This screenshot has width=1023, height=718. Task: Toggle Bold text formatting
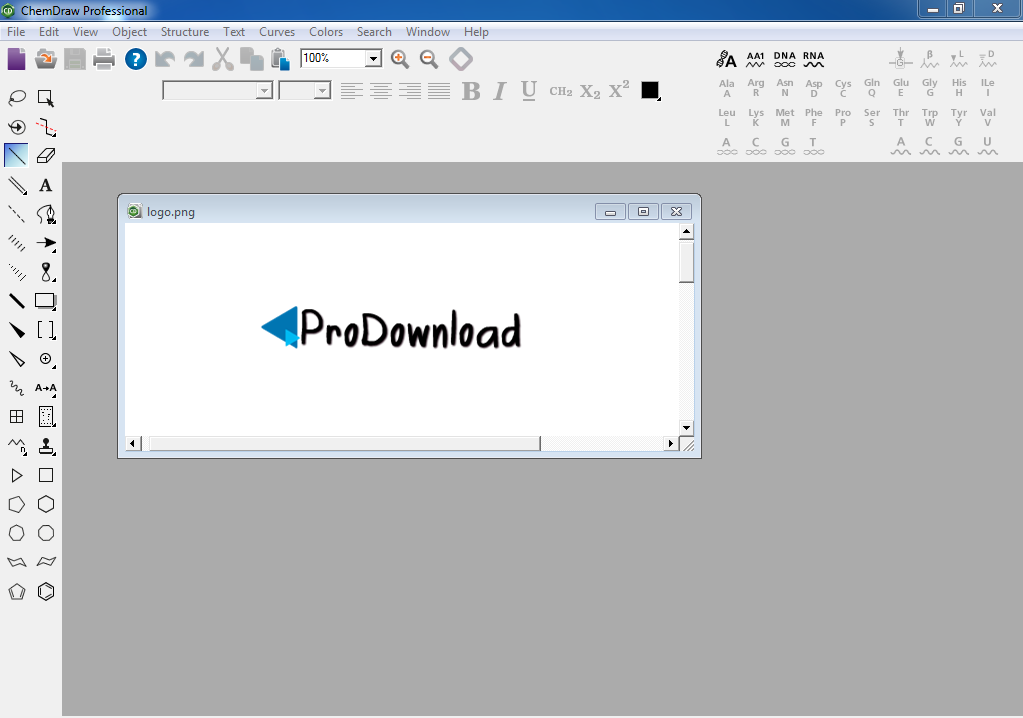coord(470,91)
